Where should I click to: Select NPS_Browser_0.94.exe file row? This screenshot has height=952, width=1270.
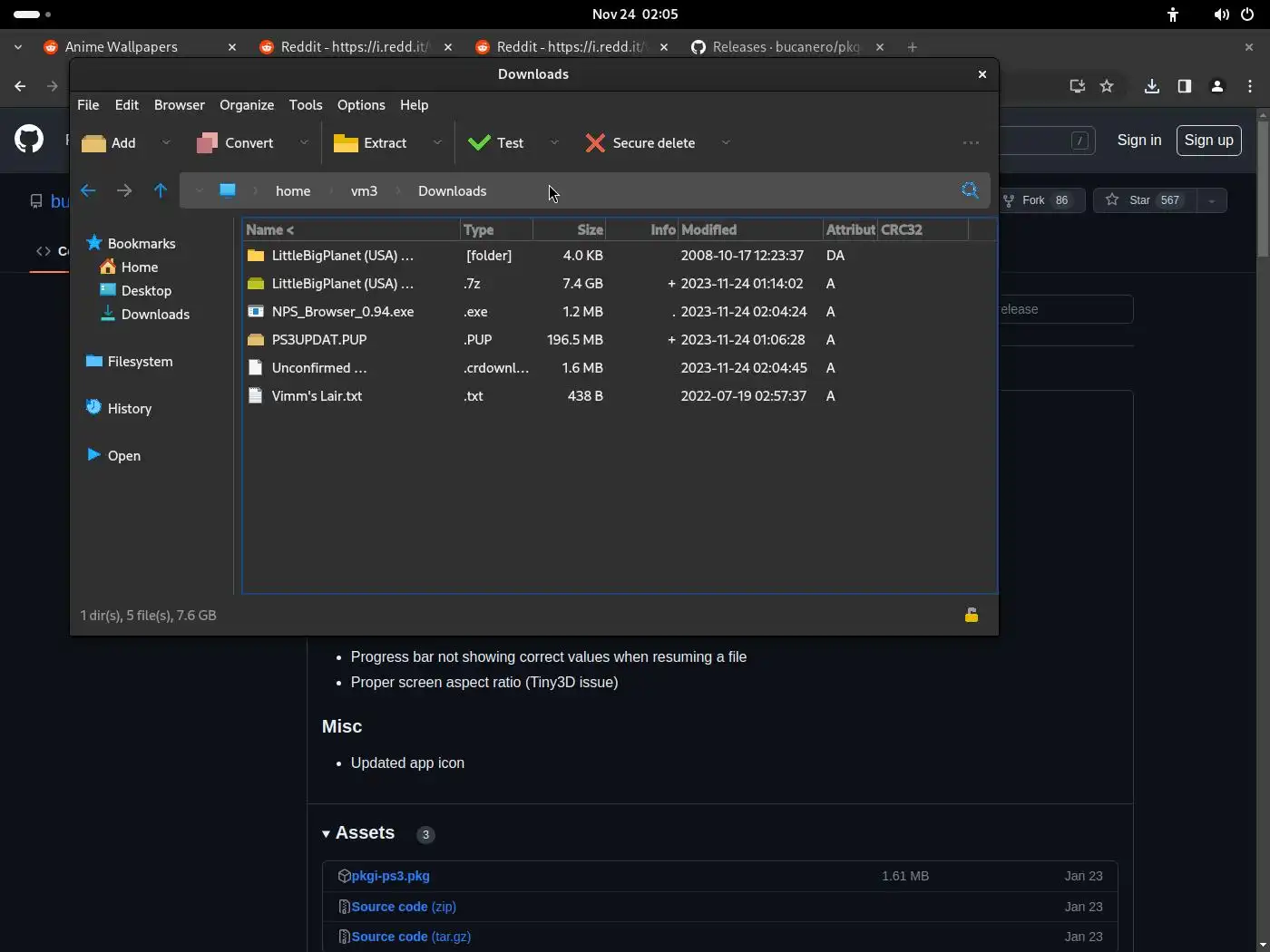[x=620, y=312]
